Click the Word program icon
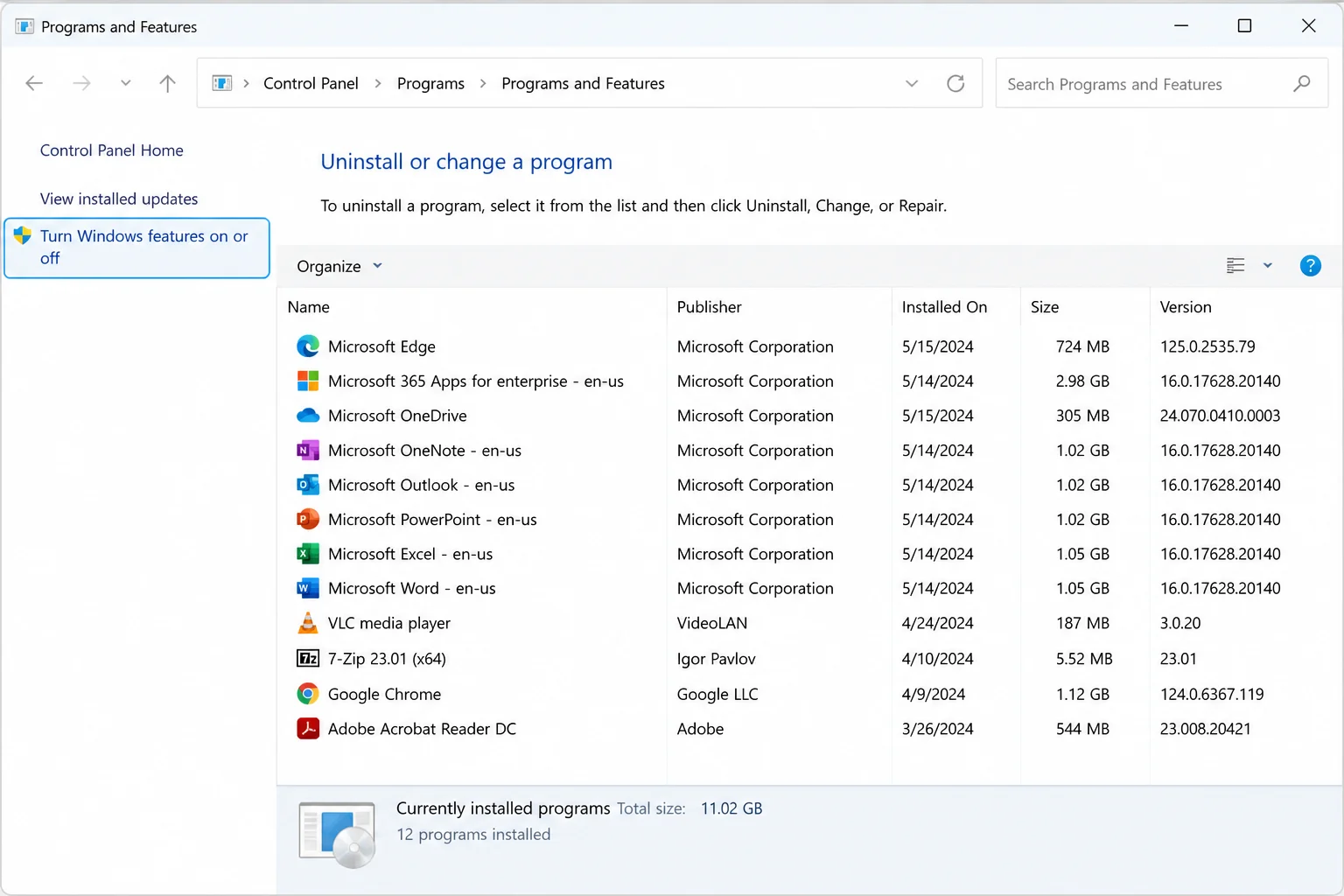The height and width of the screenshot is (896, 1344). tap(308, 588)
